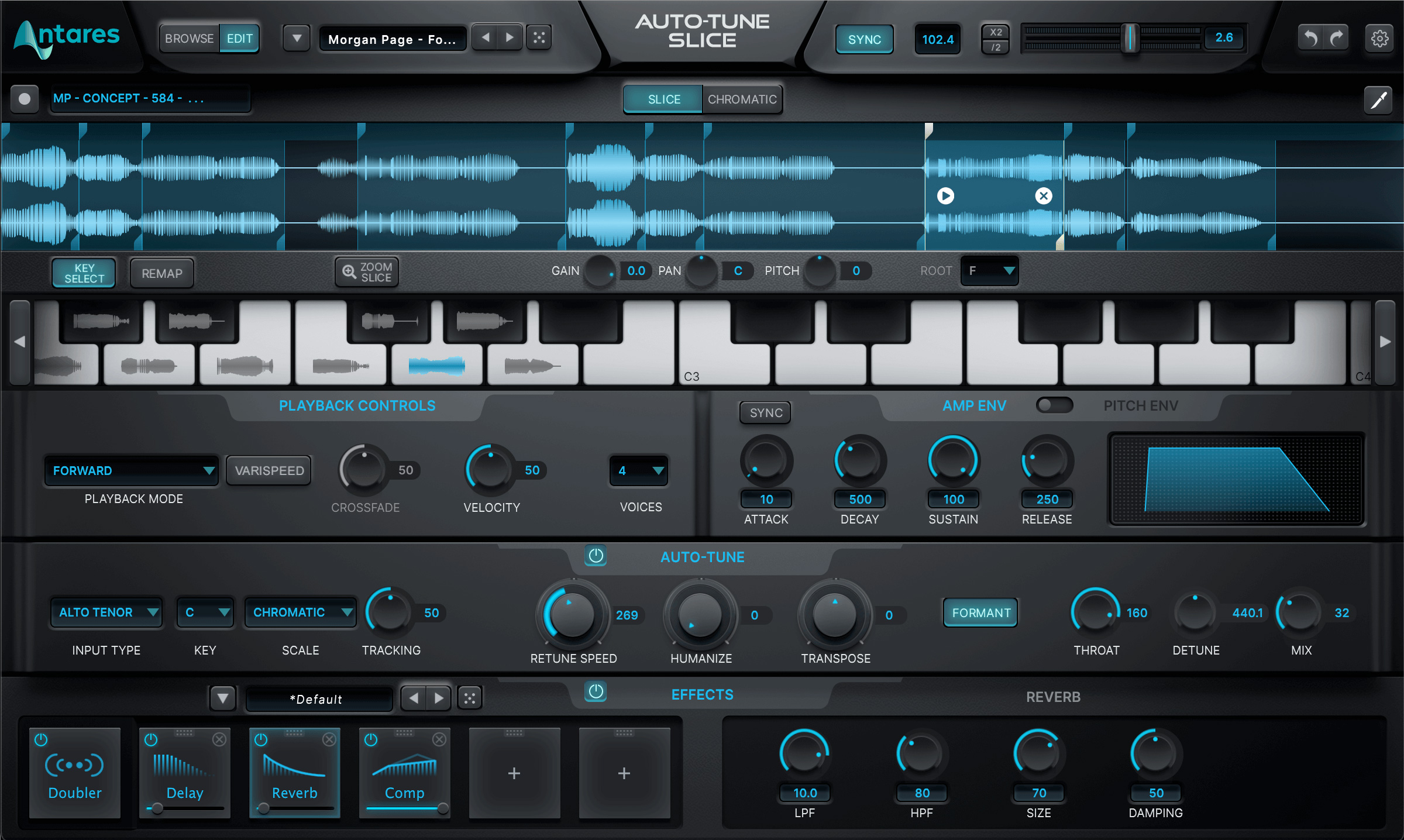Select the SLICE mode tab

pos(663,99)
